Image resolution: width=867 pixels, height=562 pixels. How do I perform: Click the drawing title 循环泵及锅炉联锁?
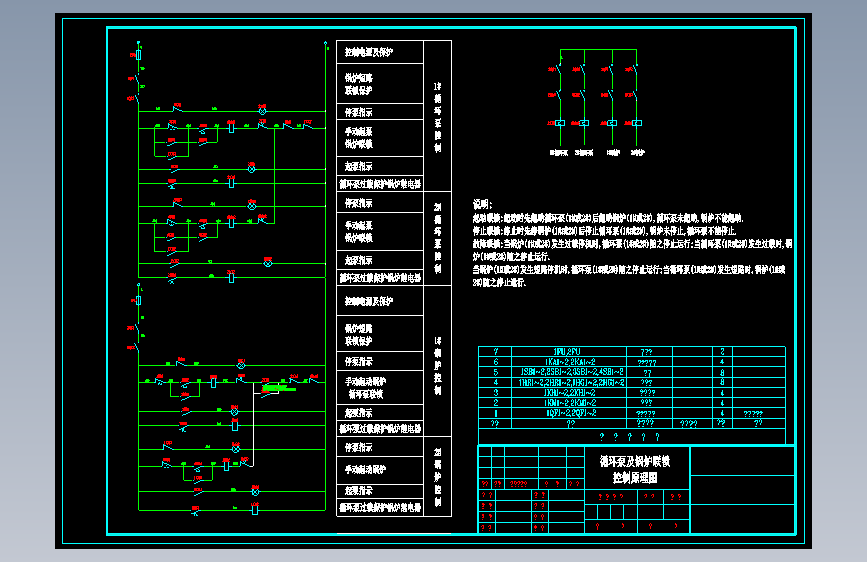pyautogui.click(x=635, y=461)
